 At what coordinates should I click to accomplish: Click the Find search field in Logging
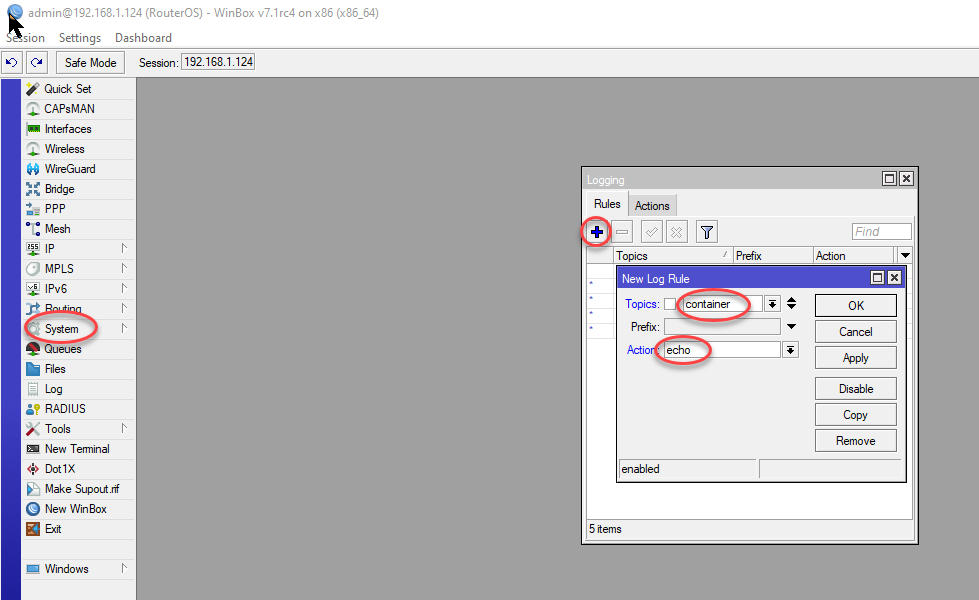881,232
